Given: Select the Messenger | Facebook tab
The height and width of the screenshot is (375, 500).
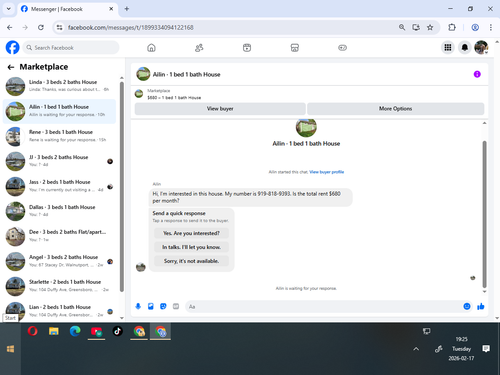Looking at the screenshot, I should click(67, 9).
